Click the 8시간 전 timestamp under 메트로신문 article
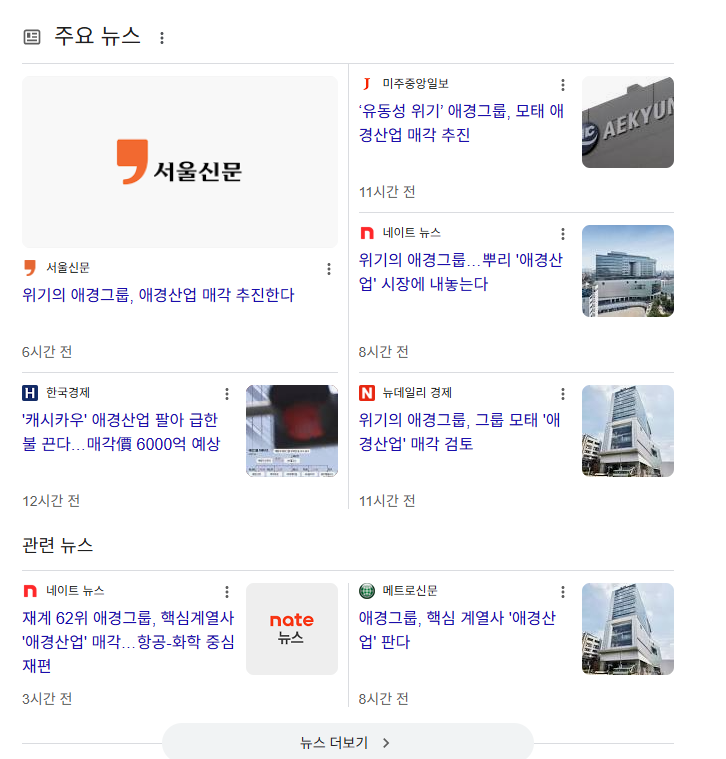Screen dimensions: 726x759 tap(383, 699)
